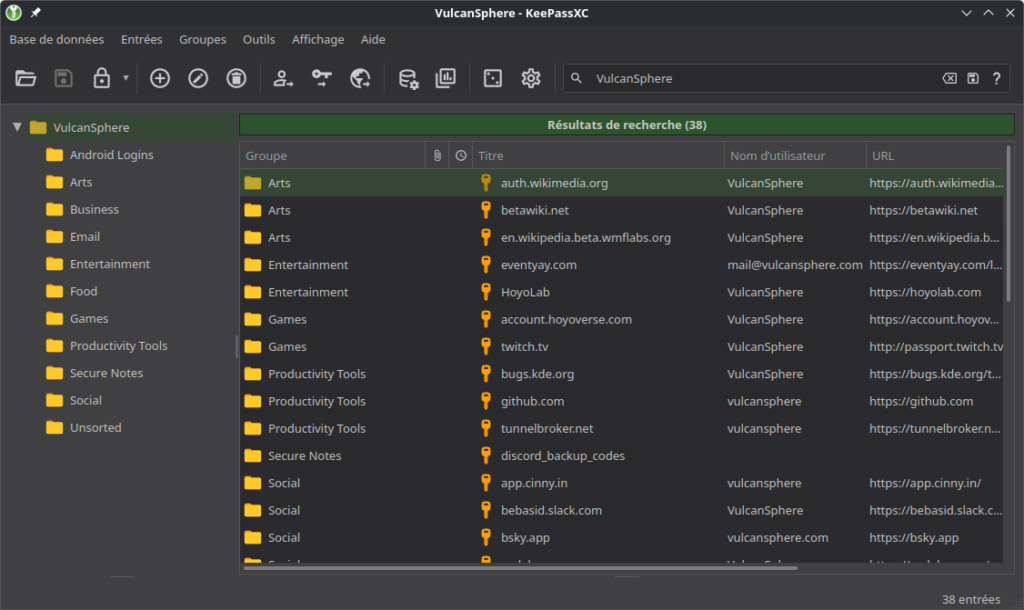Select the bugs.kde.org entry
The height and width of the screenshot is (610, 1024).
click(x=622, y=374)
